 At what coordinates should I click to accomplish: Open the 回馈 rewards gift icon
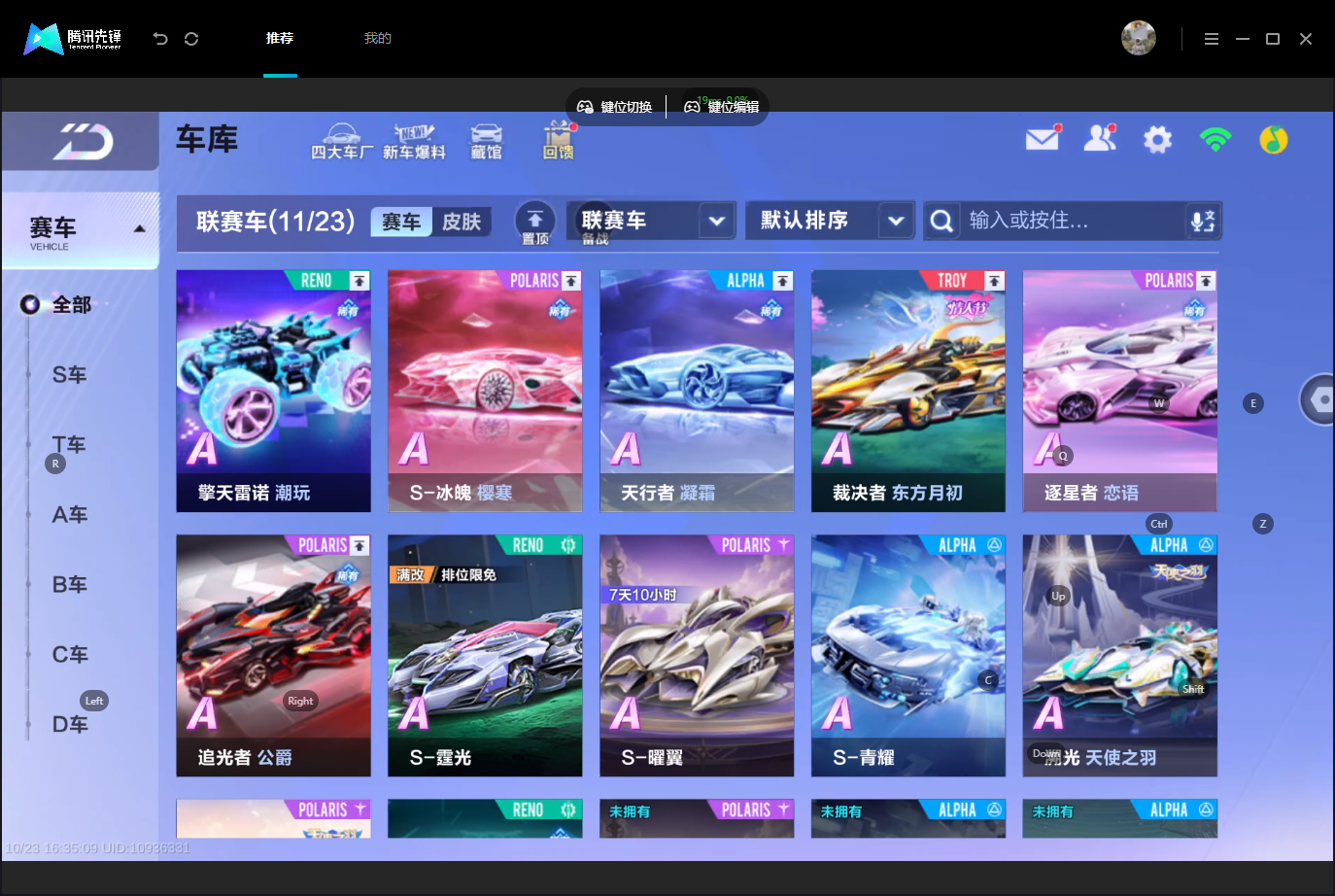[559, 141]
